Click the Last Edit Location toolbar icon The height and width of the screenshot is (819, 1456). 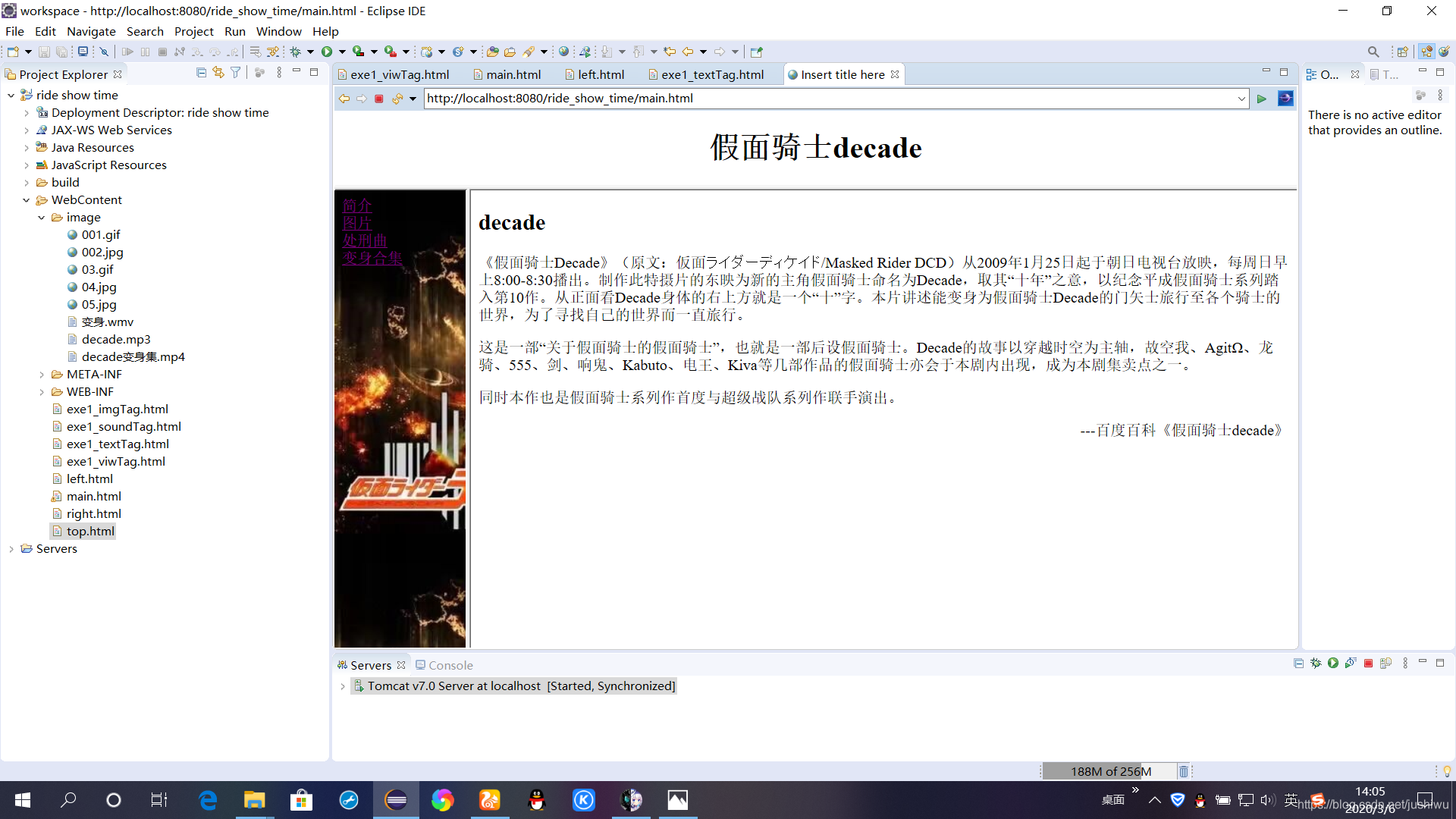(670, 52)
